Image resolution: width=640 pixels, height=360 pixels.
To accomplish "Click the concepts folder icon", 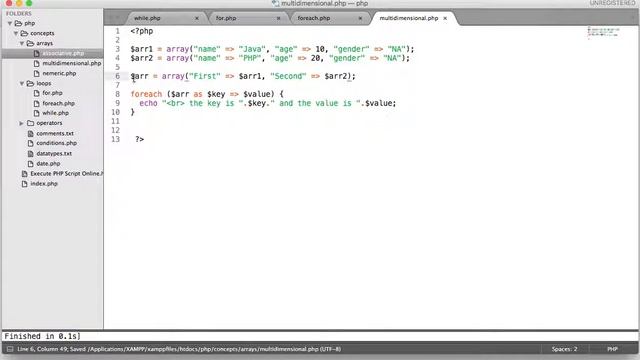I will point(24,33).
